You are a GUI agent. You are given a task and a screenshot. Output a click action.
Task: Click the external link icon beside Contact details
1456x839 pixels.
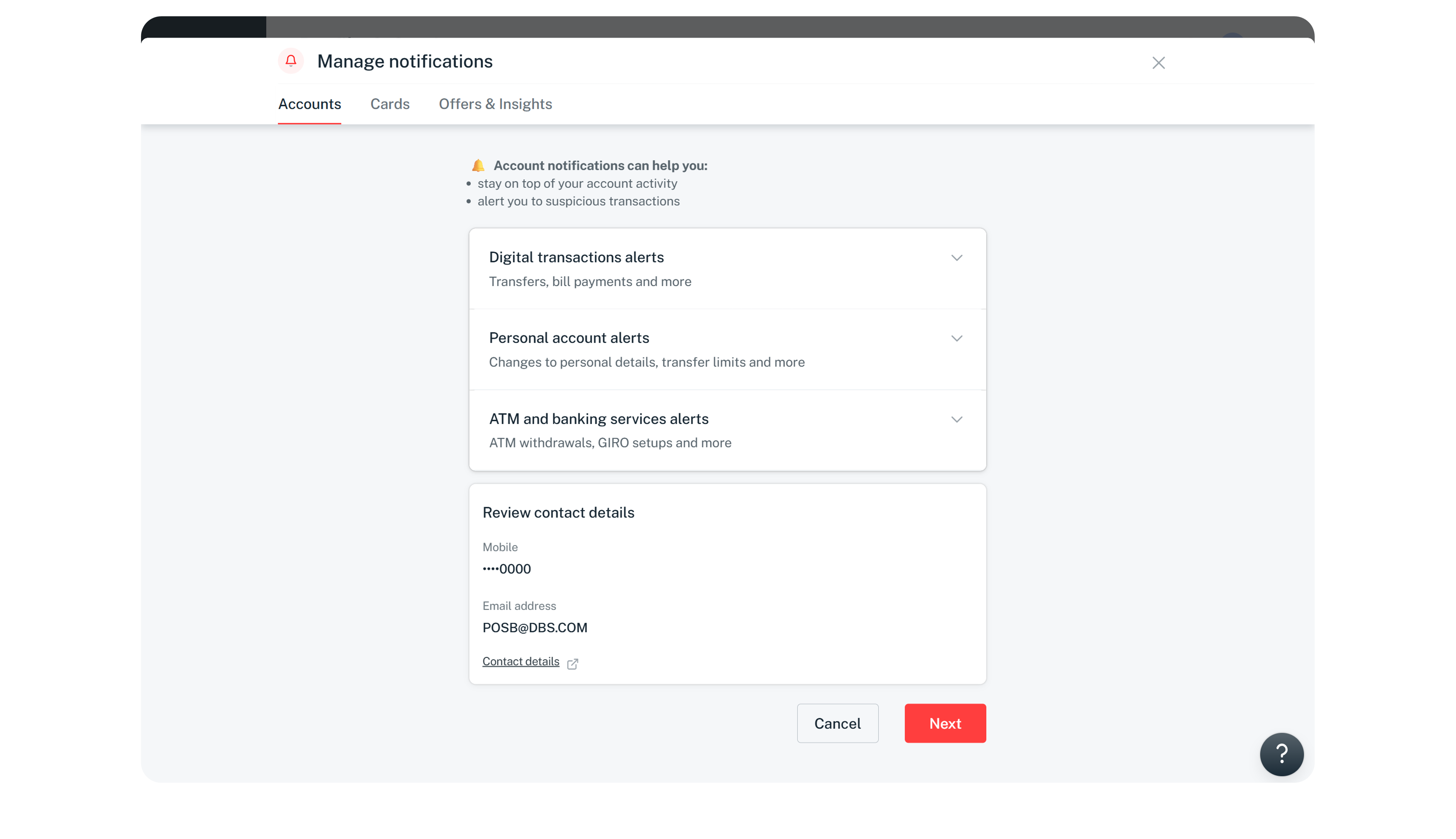pos(572,664)
